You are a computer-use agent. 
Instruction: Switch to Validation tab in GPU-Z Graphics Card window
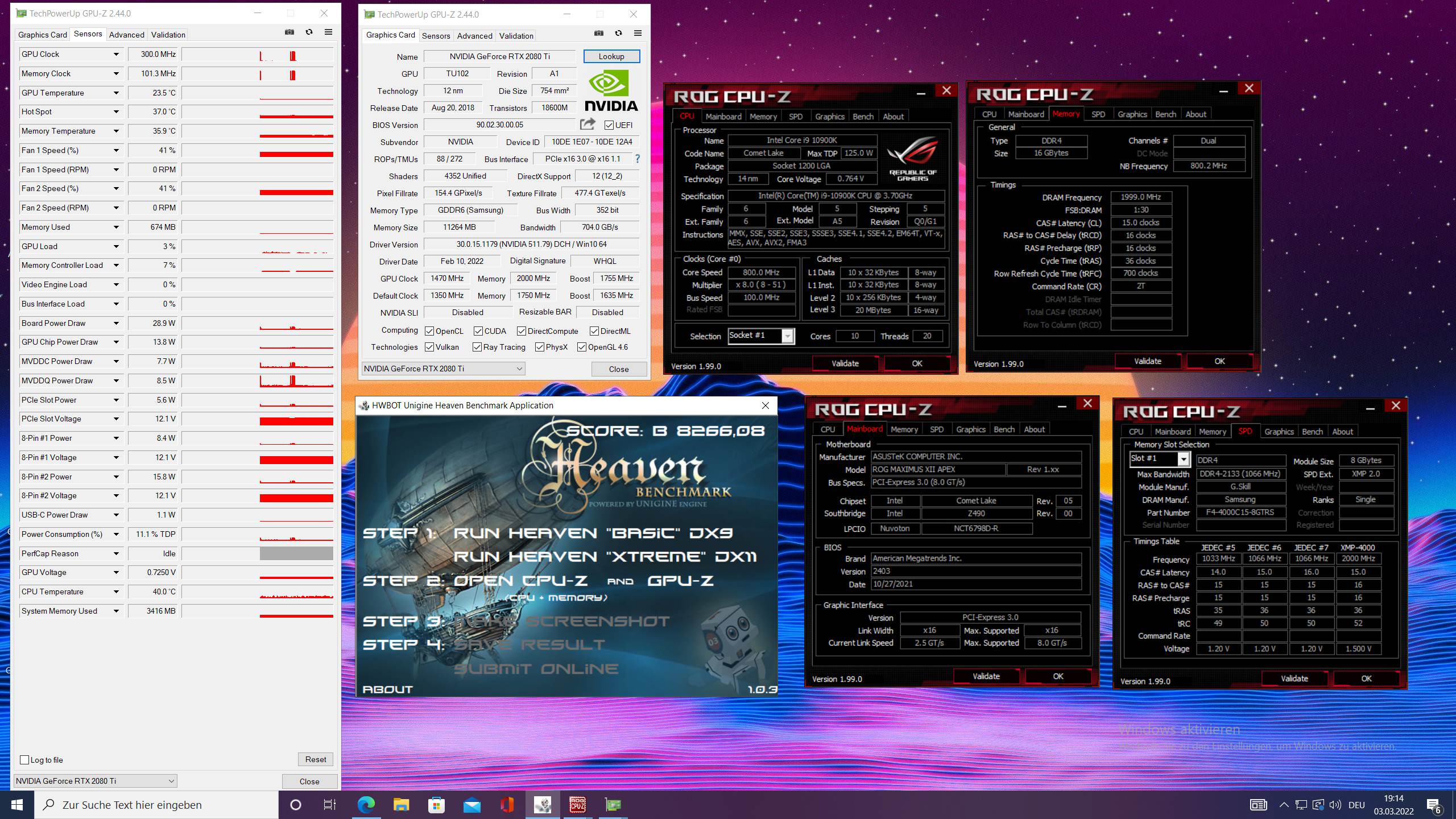tap(516, 36)
